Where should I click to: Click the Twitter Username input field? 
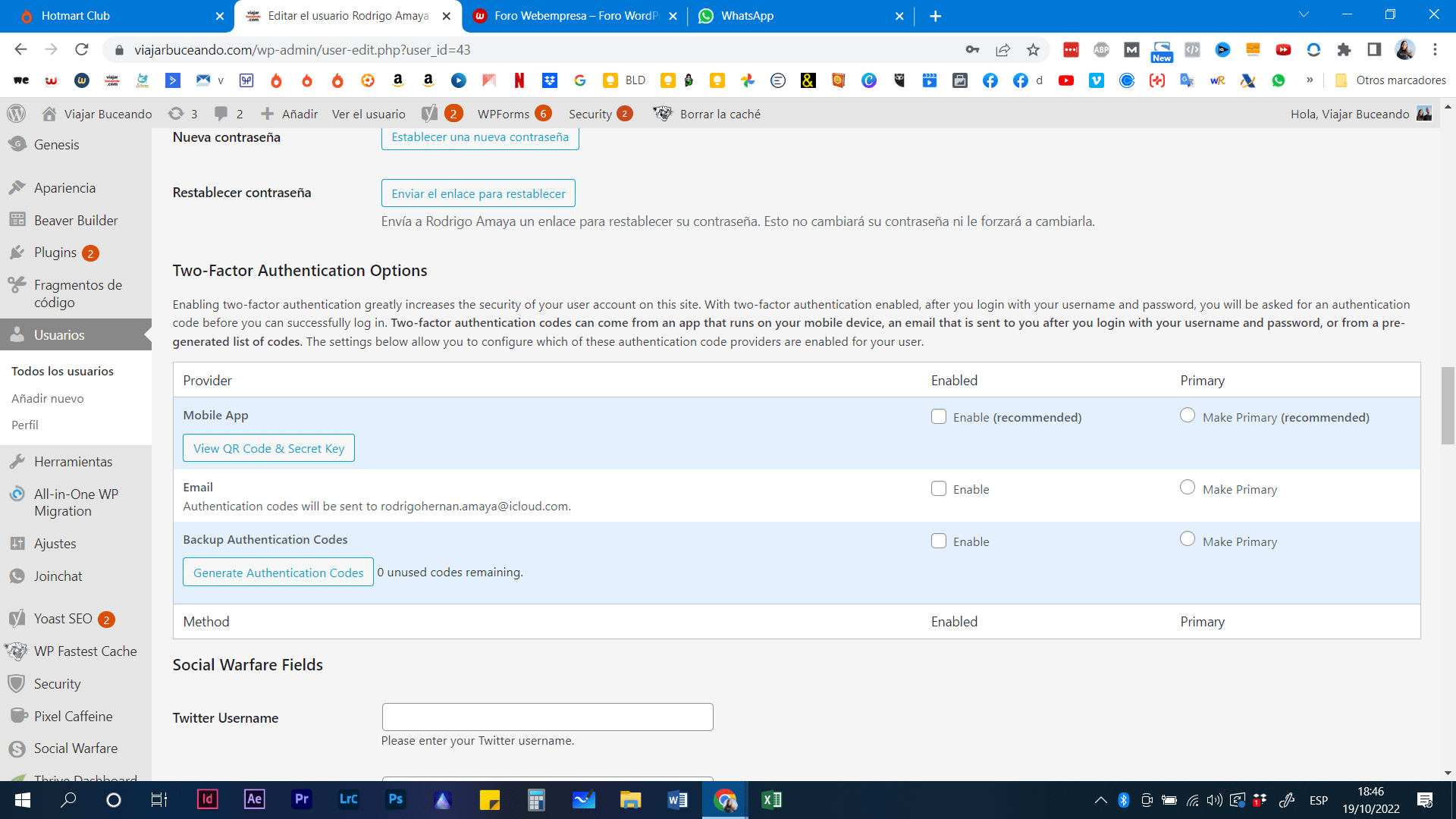(548, 717)
